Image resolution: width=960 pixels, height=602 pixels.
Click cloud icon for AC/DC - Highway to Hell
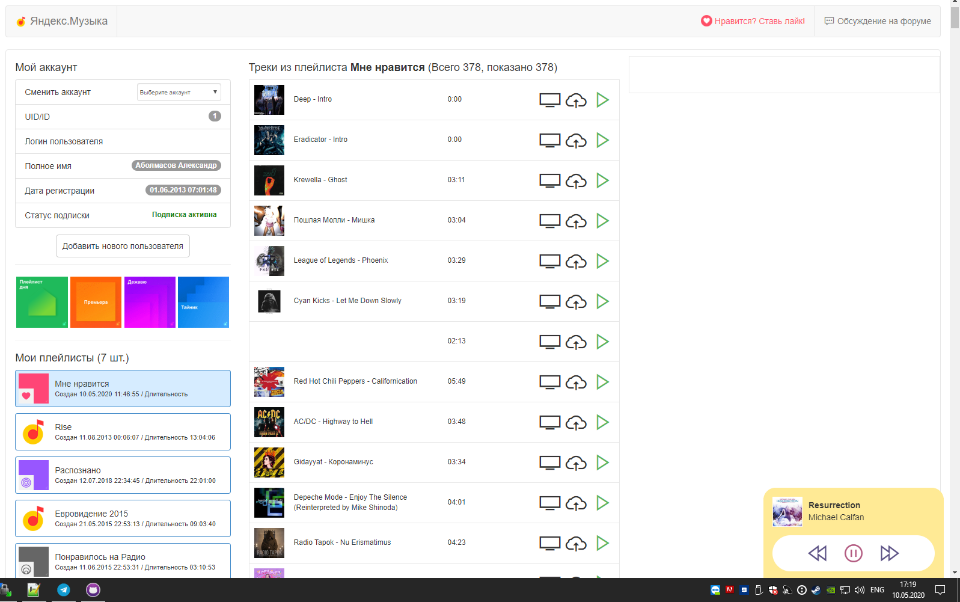pos(576,423)
